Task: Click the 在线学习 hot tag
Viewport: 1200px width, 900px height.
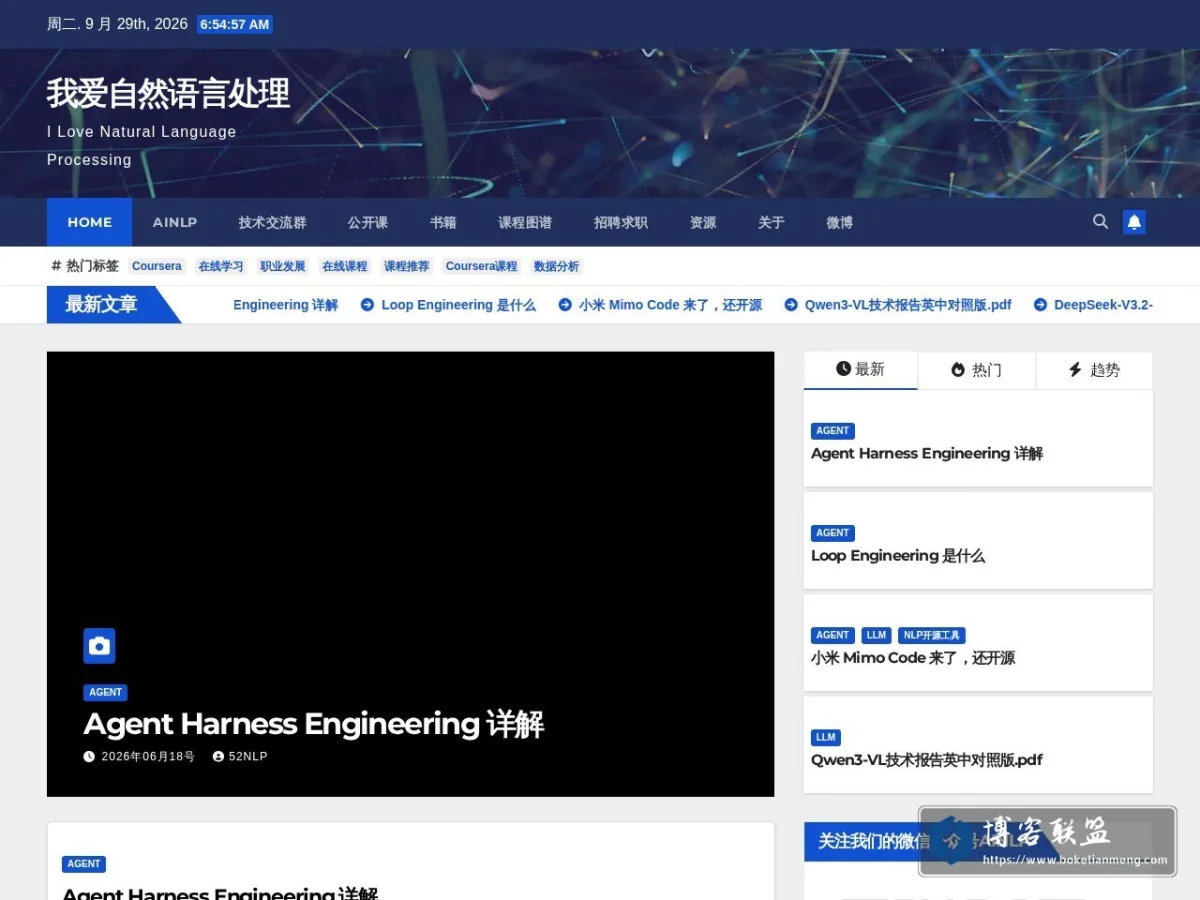Action: point(221,266)
